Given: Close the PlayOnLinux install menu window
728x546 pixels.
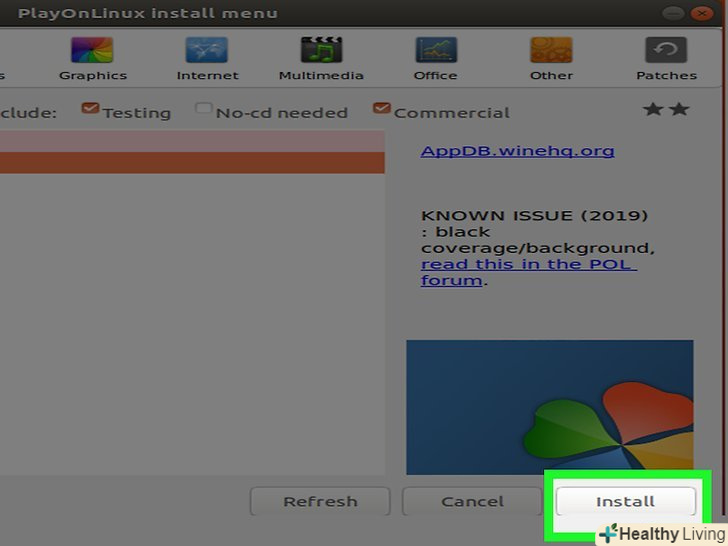Looking at the screenshot, I should point(702,13).
